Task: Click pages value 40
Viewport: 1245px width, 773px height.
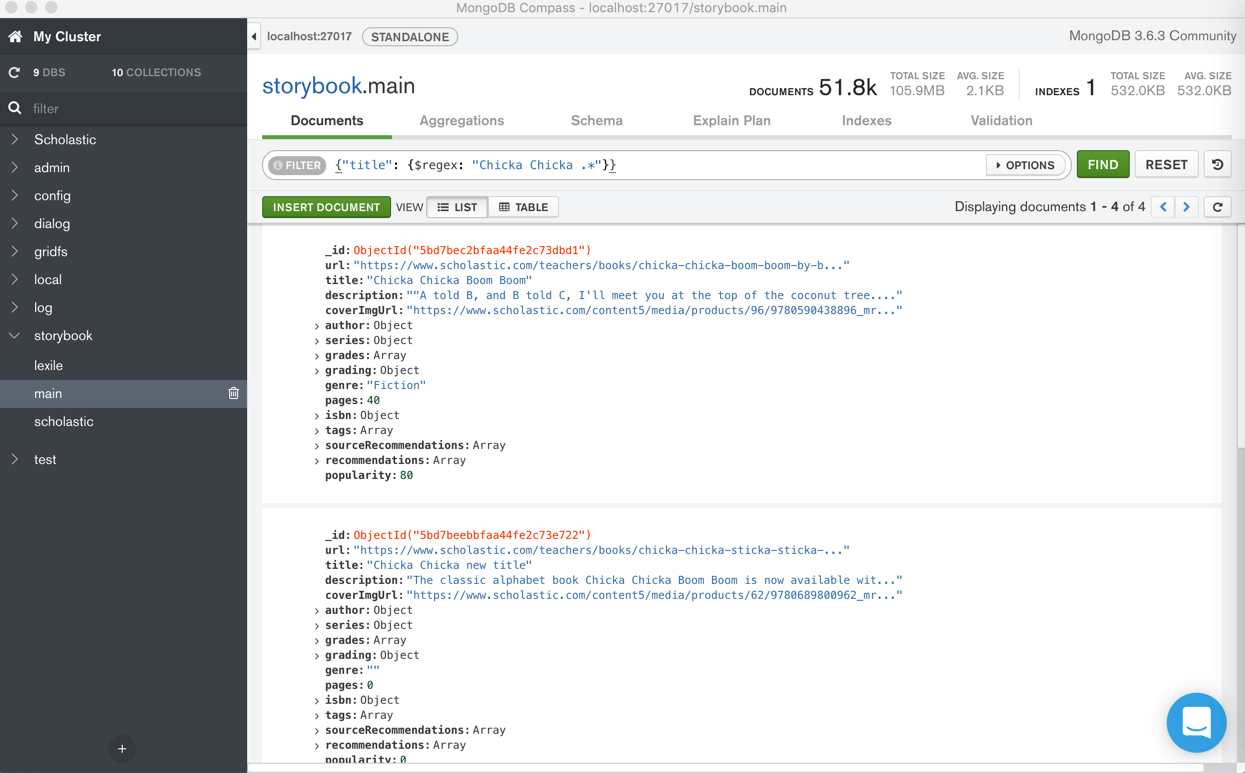Action: coord(373,401)
